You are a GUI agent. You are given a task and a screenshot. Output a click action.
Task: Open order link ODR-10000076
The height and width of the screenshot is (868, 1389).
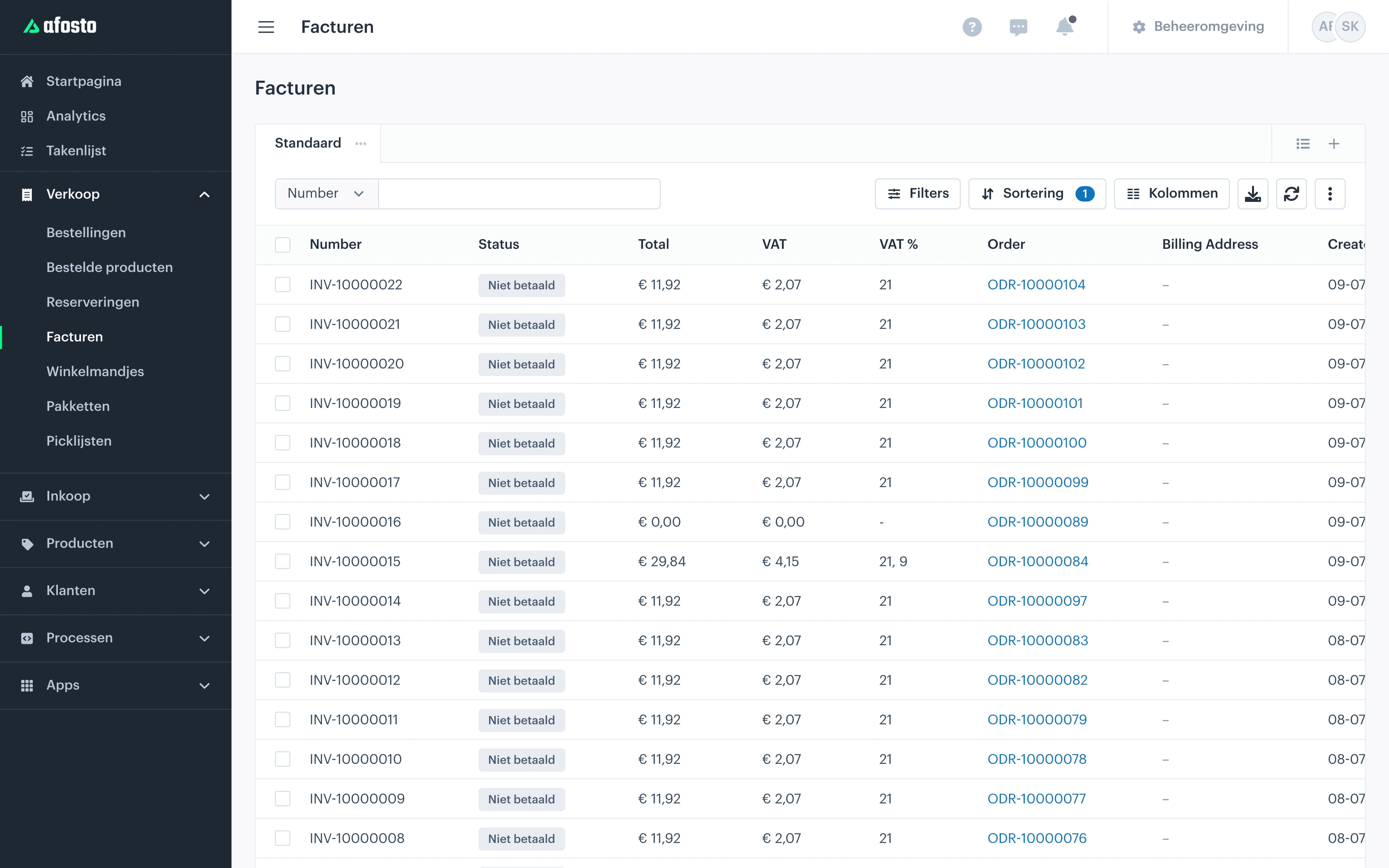pos(1037,838)
